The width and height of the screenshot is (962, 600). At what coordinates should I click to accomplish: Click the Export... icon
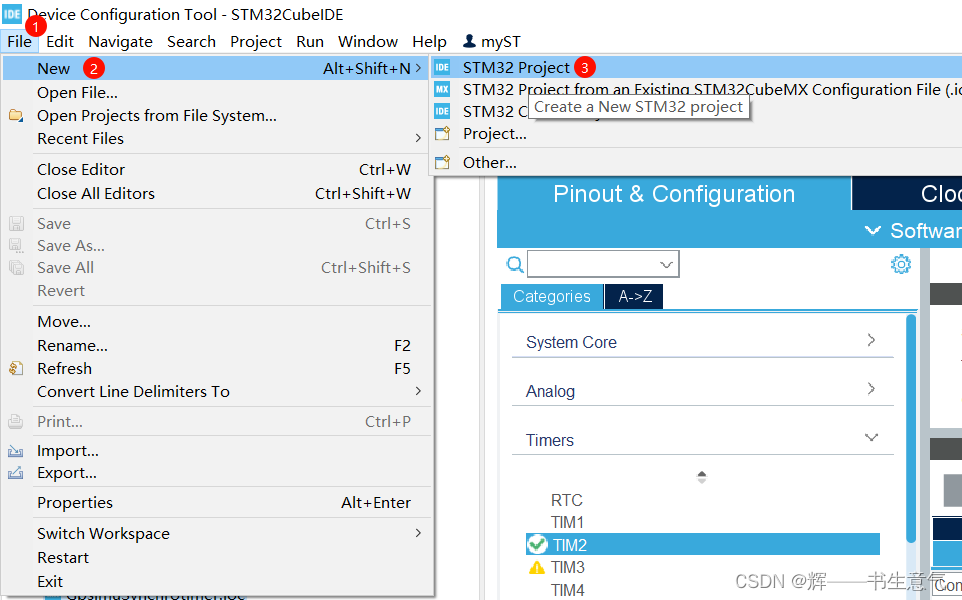tap(16, 473)
